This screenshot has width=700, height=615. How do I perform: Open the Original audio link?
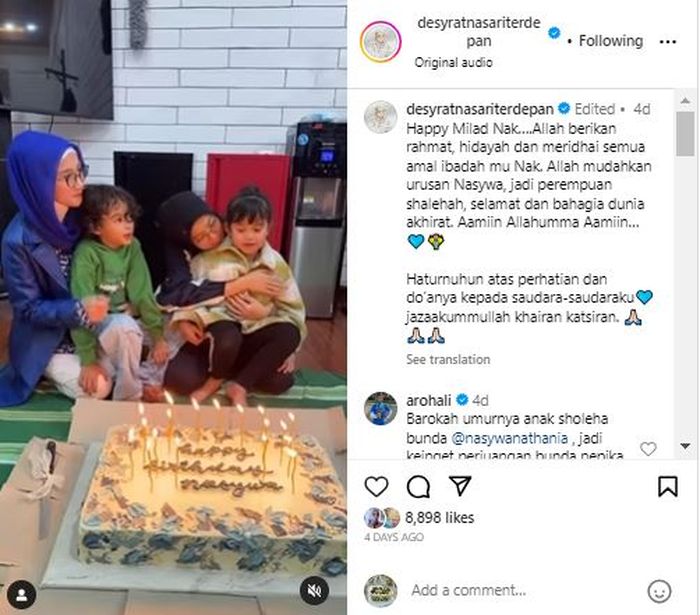(453, 62)
